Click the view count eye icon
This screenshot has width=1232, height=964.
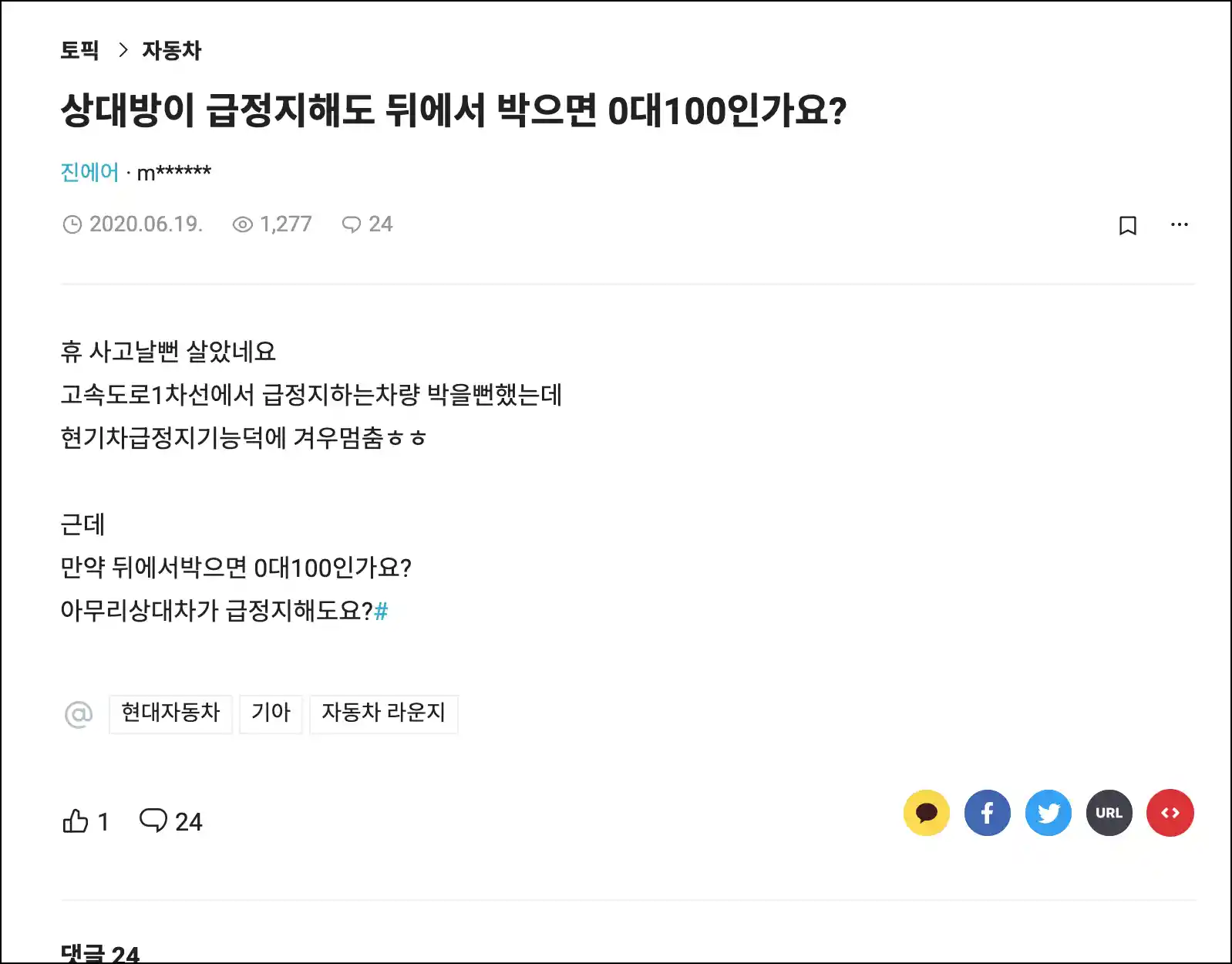pyautogui.click(x=243, y=224)
